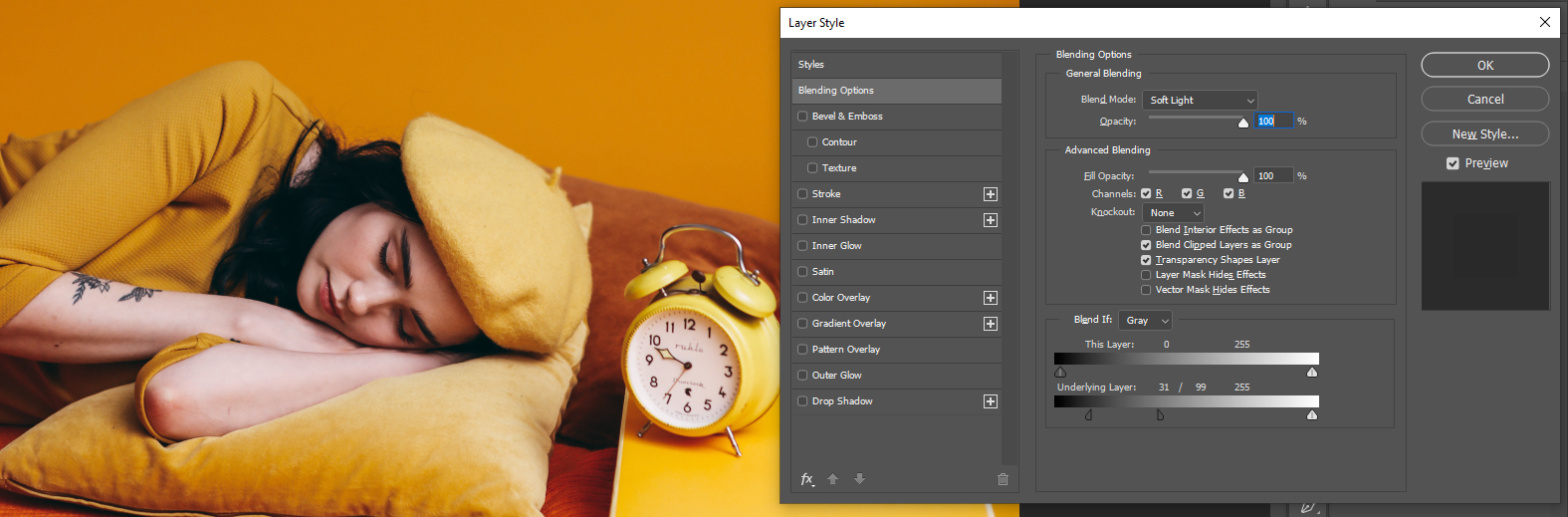Click the Opacity slider handle
This screenshot has width=1568, height=517.
[x=1243, y=123]
